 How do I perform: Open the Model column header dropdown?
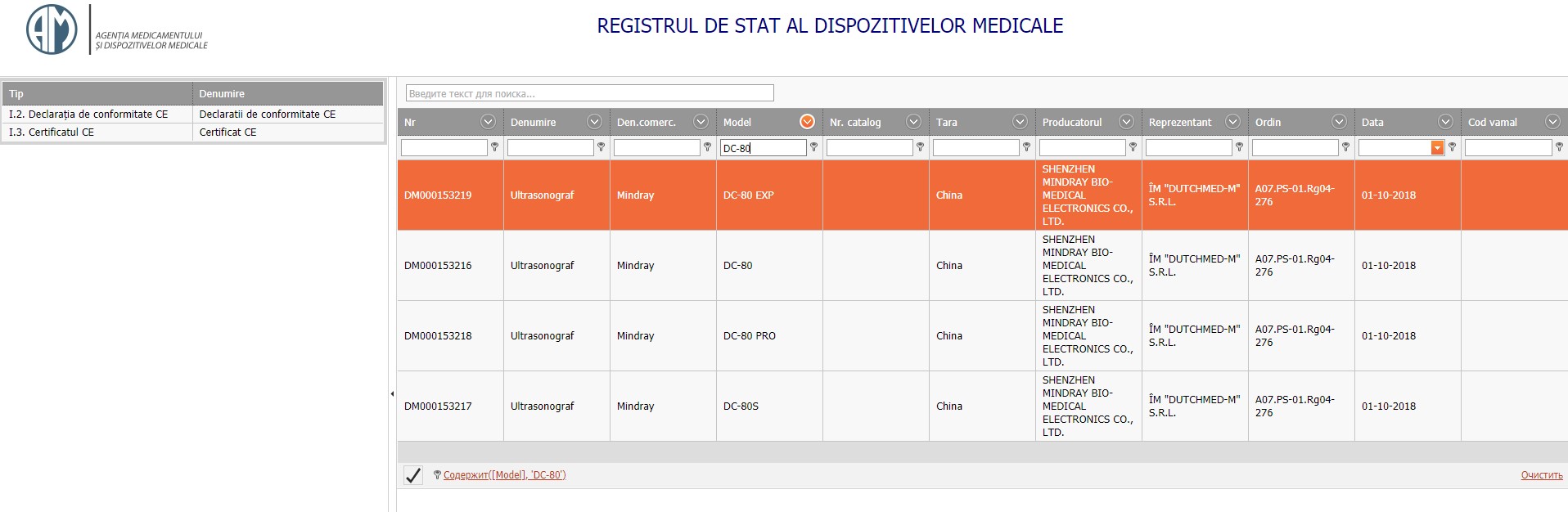coord(807,122)
